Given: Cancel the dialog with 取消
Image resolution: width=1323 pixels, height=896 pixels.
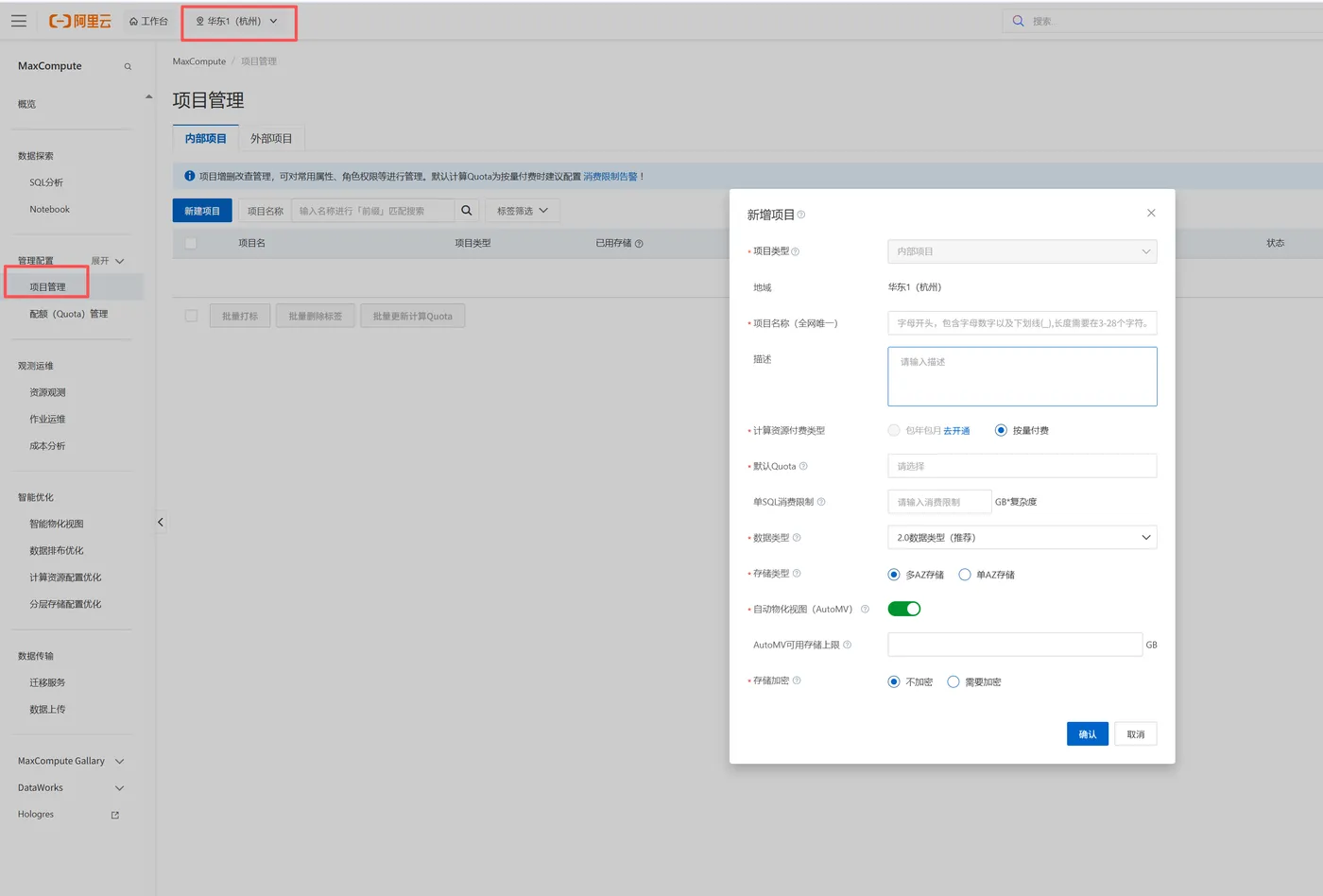Looking at the screenshot, I should [1136, 733].
